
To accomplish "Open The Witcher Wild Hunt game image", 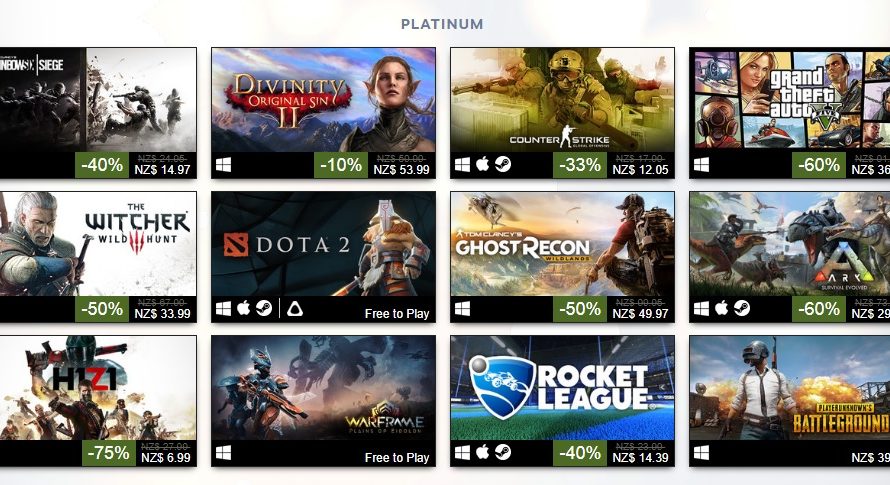I will [x=98, y=244].
